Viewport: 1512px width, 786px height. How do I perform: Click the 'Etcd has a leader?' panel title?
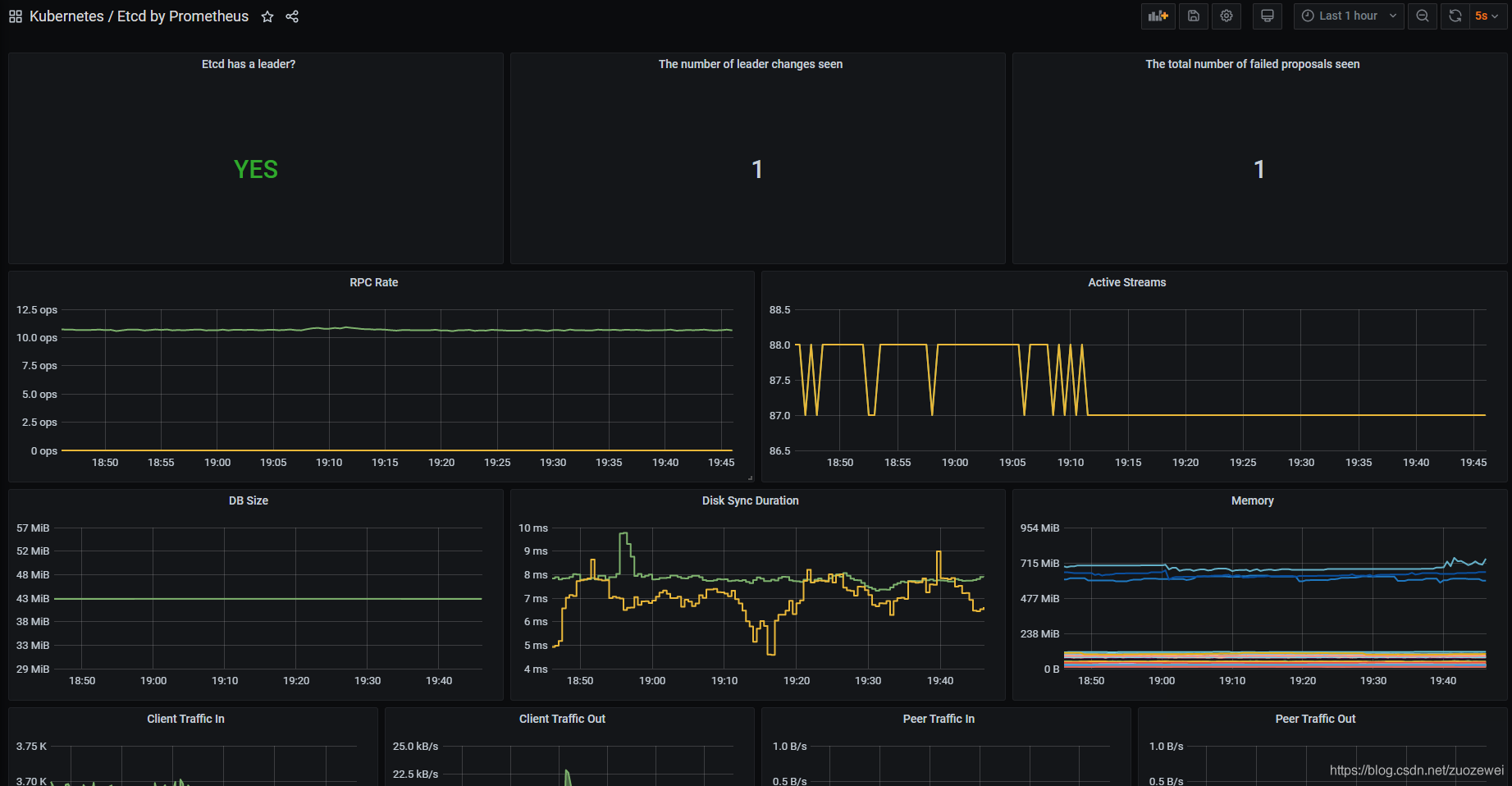(x=249, y=64)
